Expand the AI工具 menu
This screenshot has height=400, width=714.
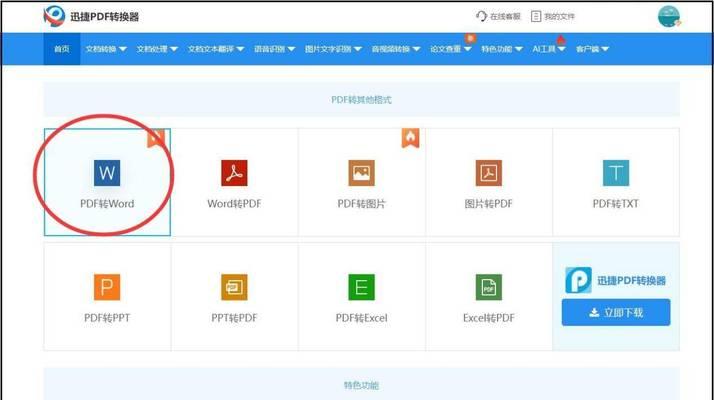coord(549,49)
